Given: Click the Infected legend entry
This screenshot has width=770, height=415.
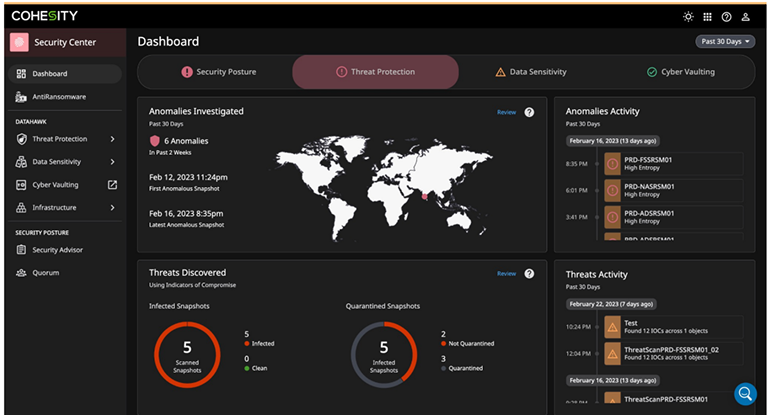Looking at the screenshot, I should (259, 343).
